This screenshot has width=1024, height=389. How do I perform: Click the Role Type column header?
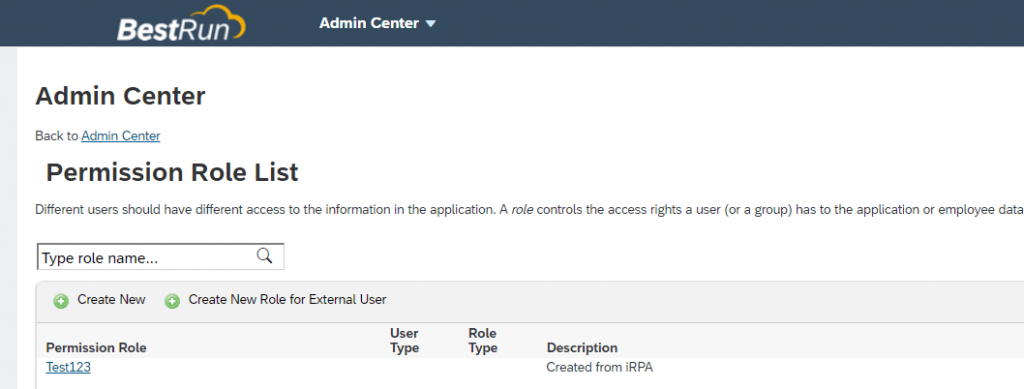[x=483, y=341]
